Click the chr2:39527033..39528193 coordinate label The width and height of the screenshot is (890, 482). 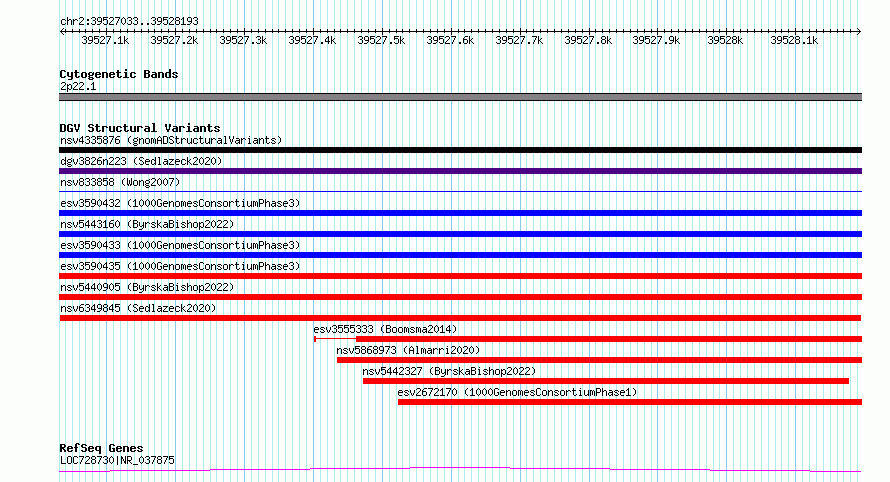[129, 21]
